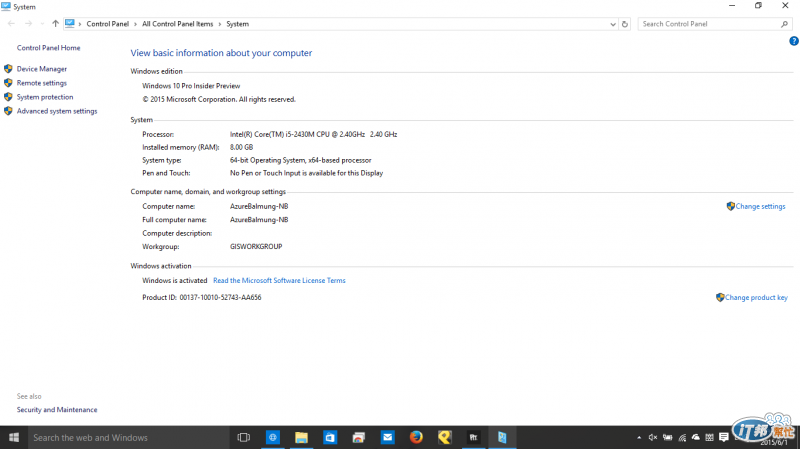This screenshot has width=800, height=449.
Task: Select System in the breadcrumb
Action: pos(238,24)
